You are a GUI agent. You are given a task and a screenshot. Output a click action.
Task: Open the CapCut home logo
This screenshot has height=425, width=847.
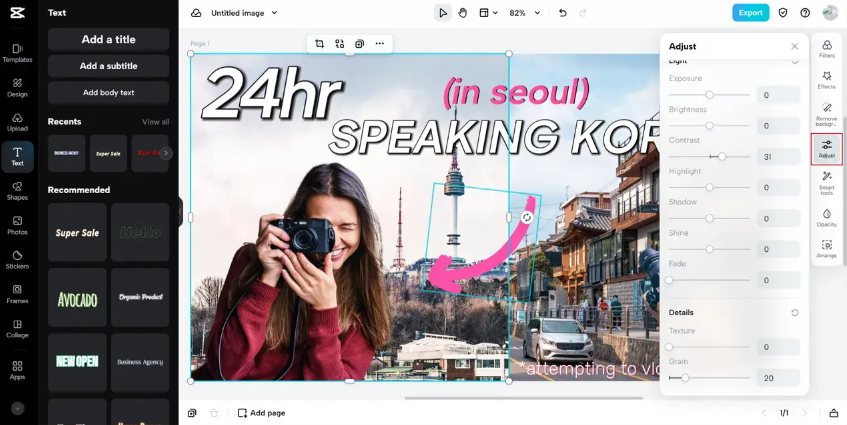[x=17, y=13]
